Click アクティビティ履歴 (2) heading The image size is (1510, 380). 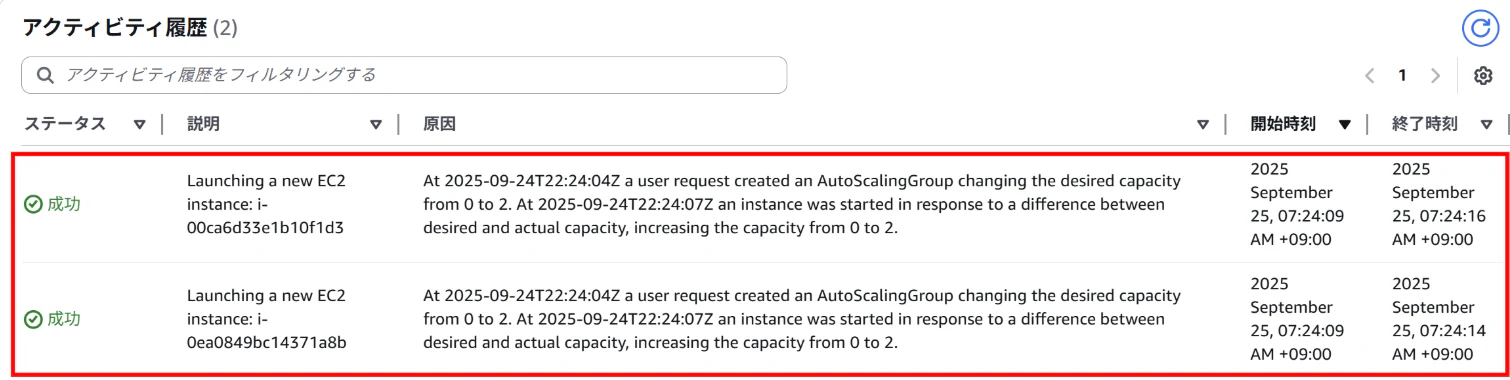(x=130, y=27)
